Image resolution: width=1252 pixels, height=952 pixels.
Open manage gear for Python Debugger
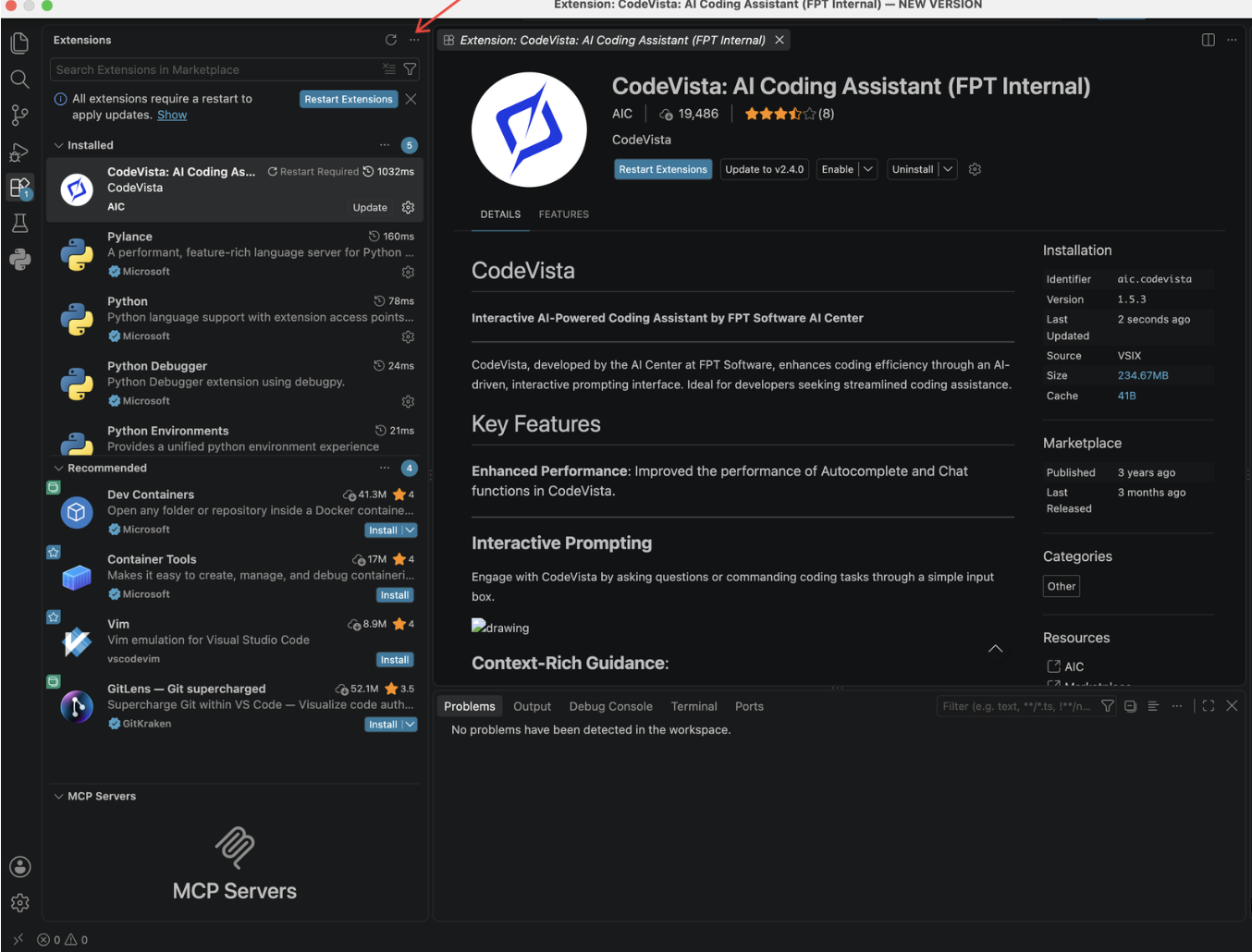408,401
